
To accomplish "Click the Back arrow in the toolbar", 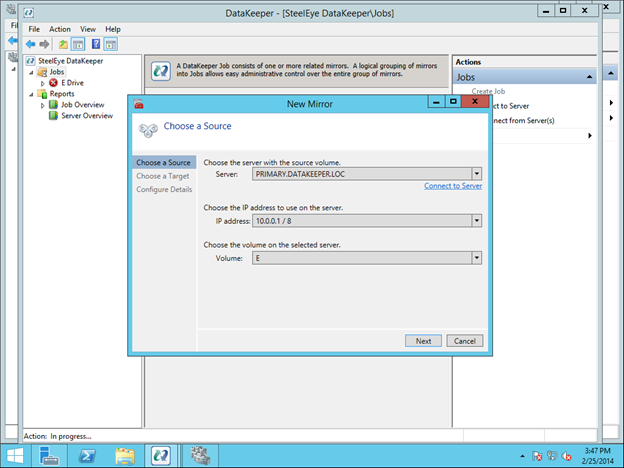I will (x=30, y=45).
